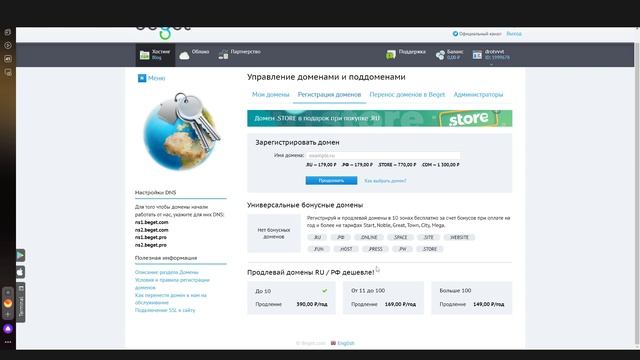Screen dimensions: 640x360
Task: Open Как перенести домен к нам link
Action: pyautogui.click(x=171, y=299)
